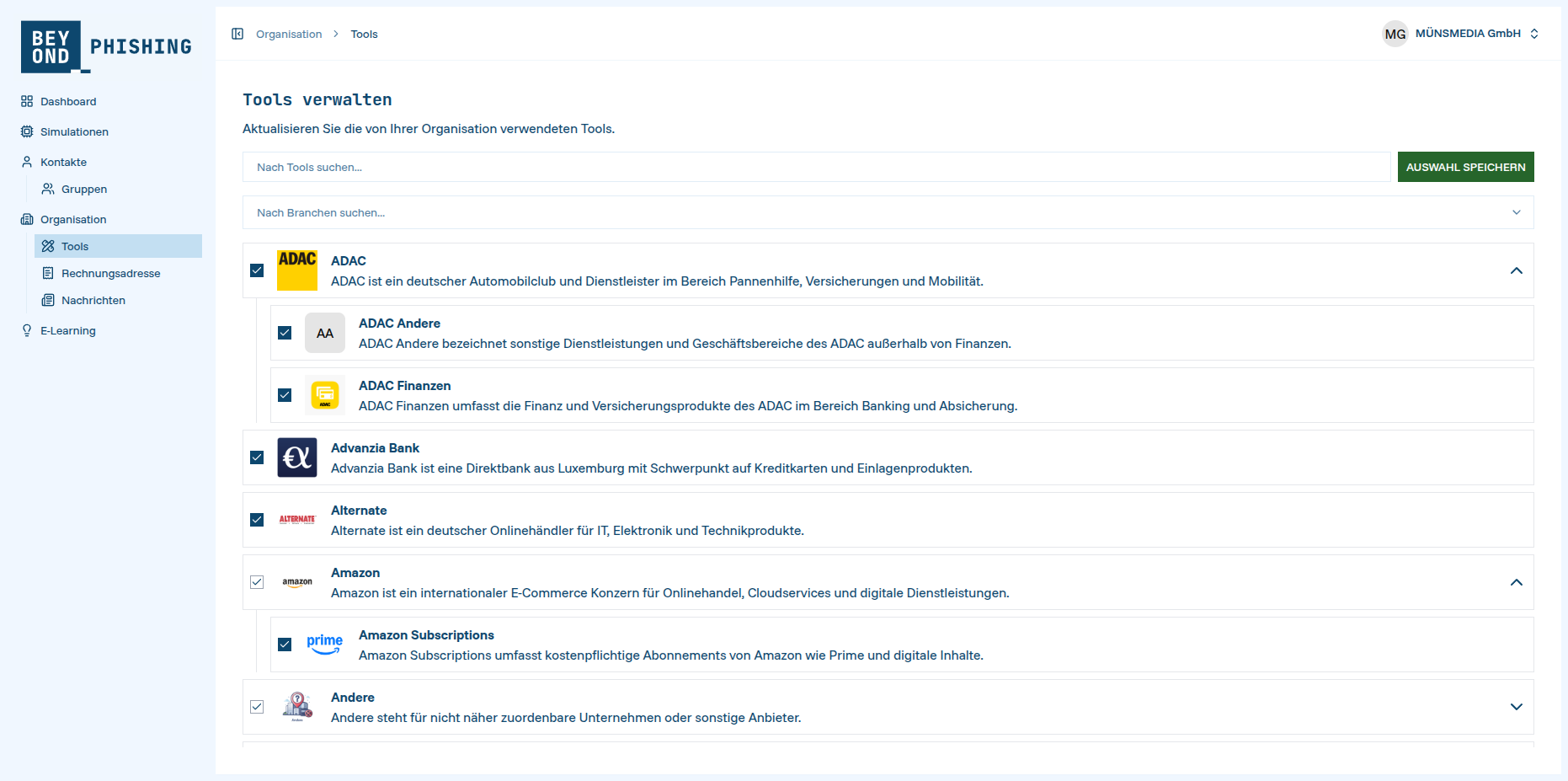The image size is (1568, 781).
Task: Click the Nachrichten newspaper icon
Action: (x=48, y=300)
